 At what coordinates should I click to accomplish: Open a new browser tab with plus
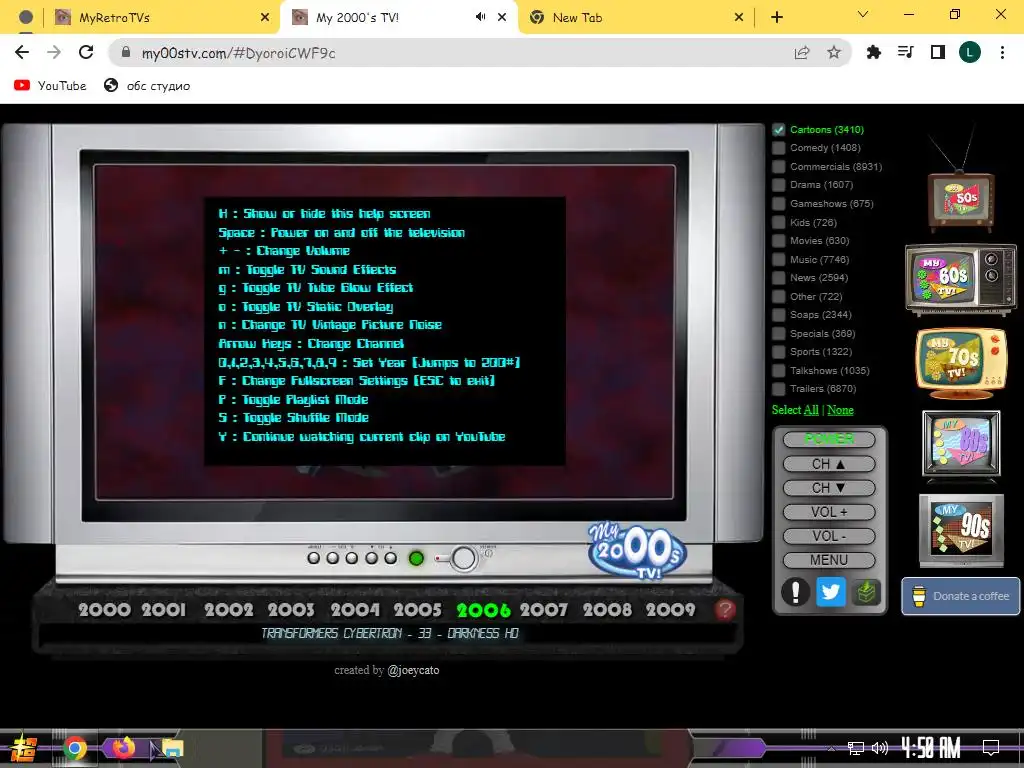point(776,17)
